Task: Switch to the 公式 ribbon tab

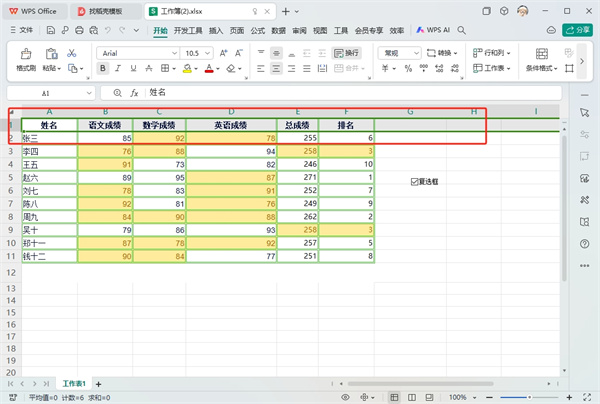Action: click(x=257, y=31)
